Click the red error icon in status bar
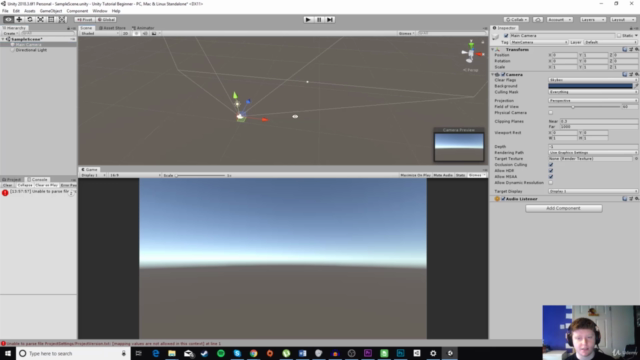The height and width of the screenshot is (360, 640). 3,344
